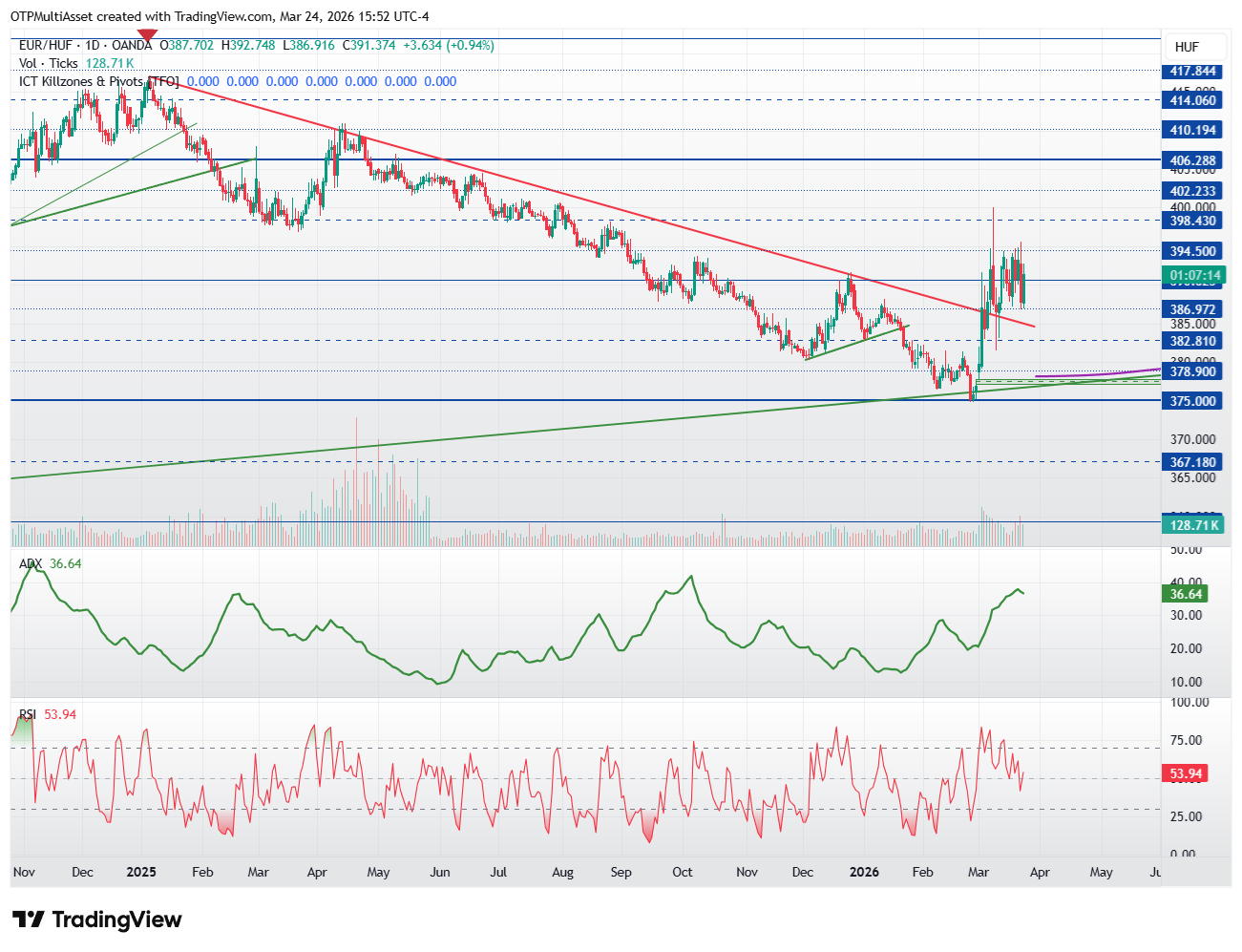Click the 128.71K volume axis label
Screen dimensions: 1242x952
pos(1192,525)
